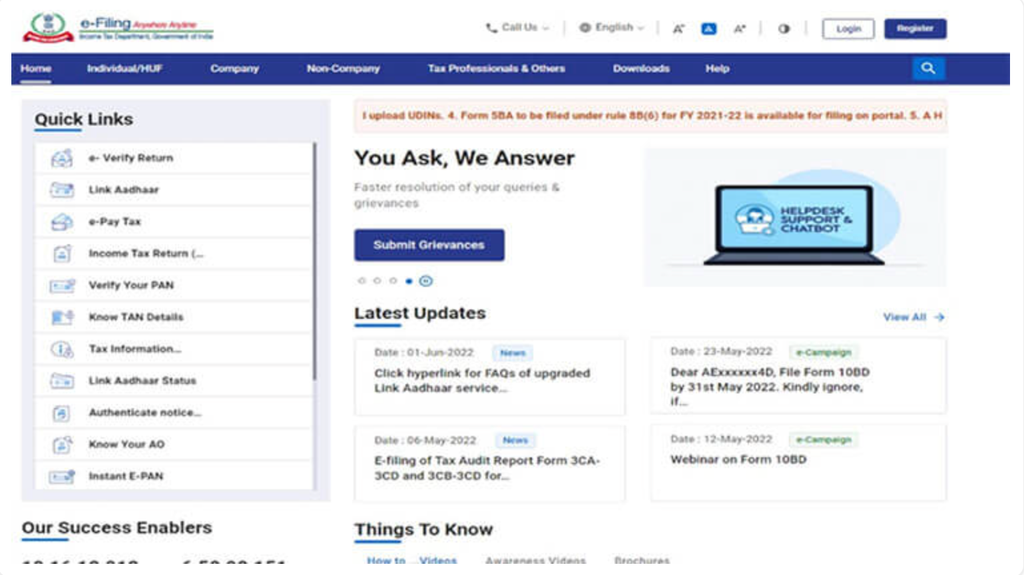Click the Know TAN Details icon

point(62,317)
